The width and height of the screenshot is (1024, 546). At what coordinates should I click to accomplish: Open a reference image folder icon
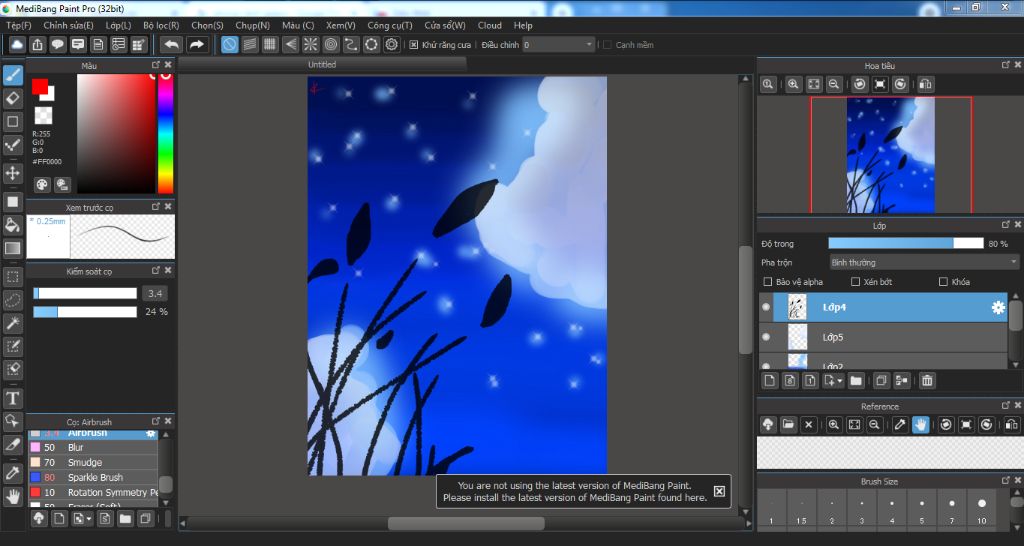pyautogui.click(x=788, y=425)
